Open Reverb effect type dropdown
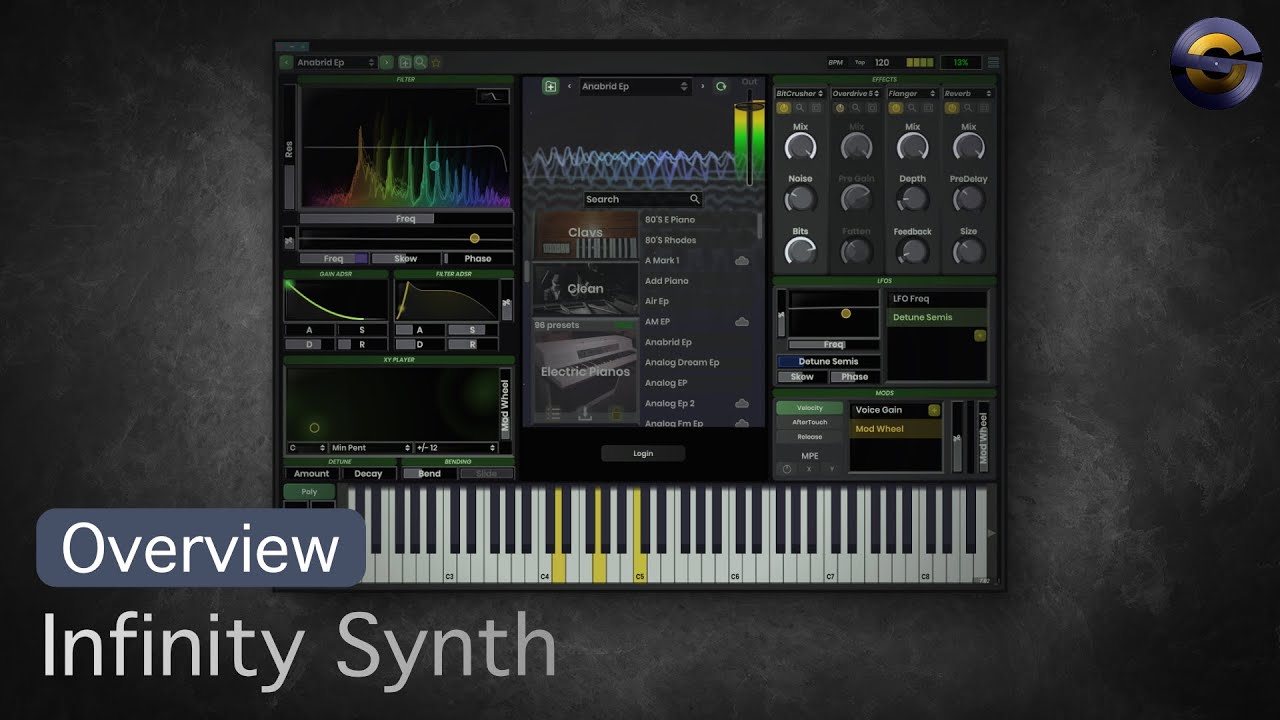 click(968, 94)
